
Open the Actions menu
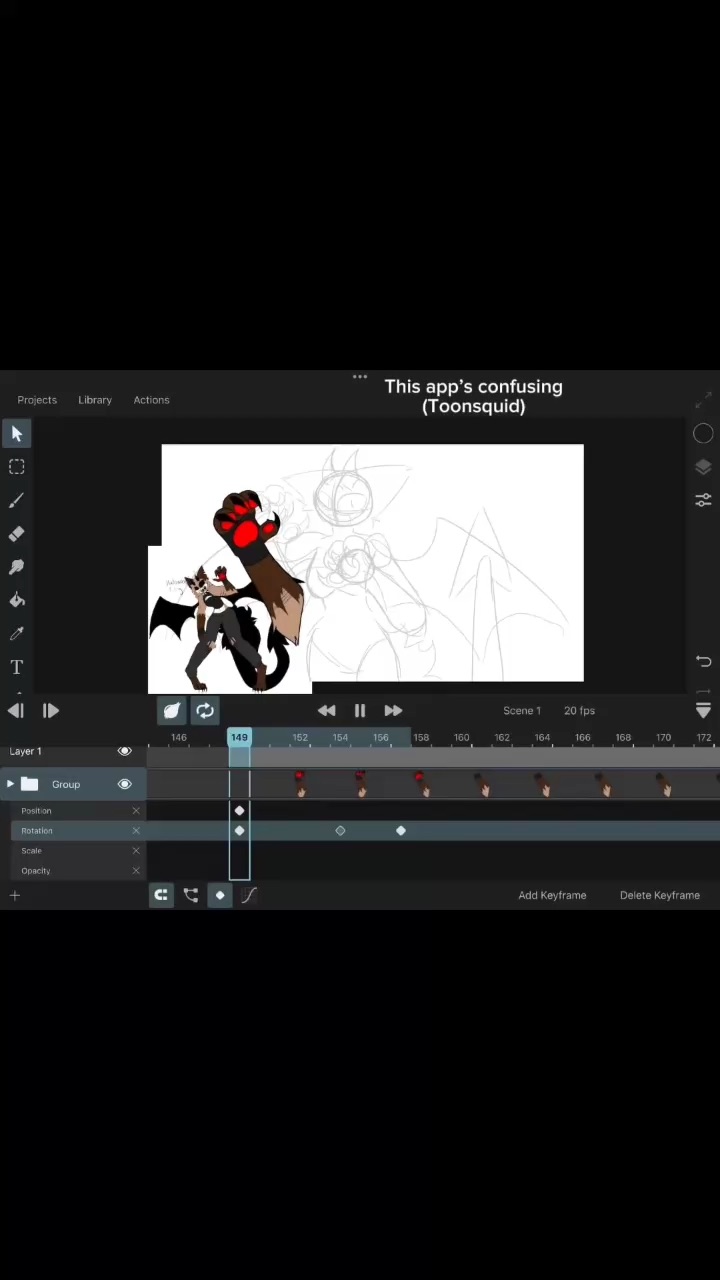(x=151, y=400)
